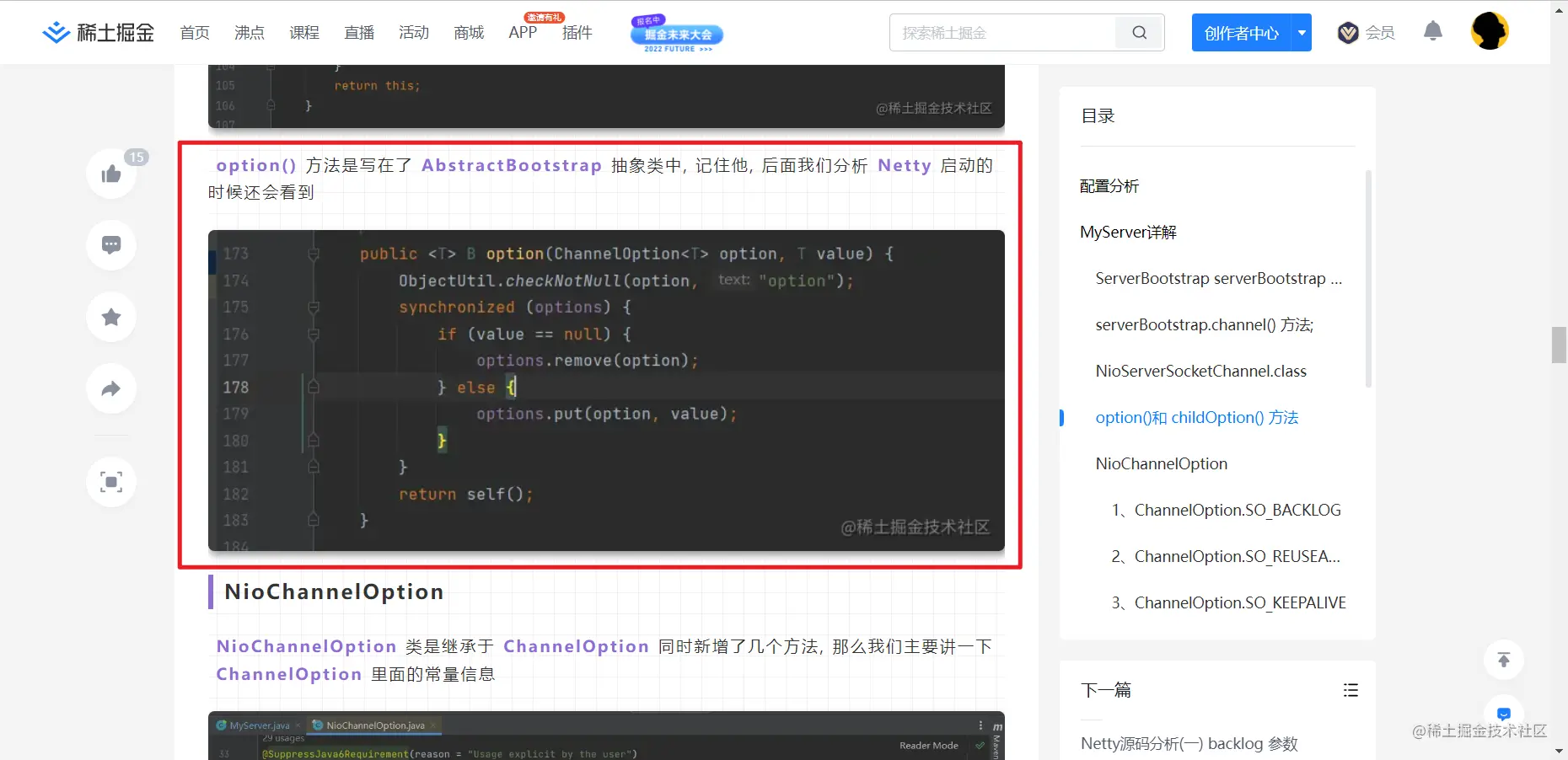The width and height of the screenshot is (1568, 760).
Task: Open next article Netty源码分析(一) backlog 参数
Action: 1189,744
